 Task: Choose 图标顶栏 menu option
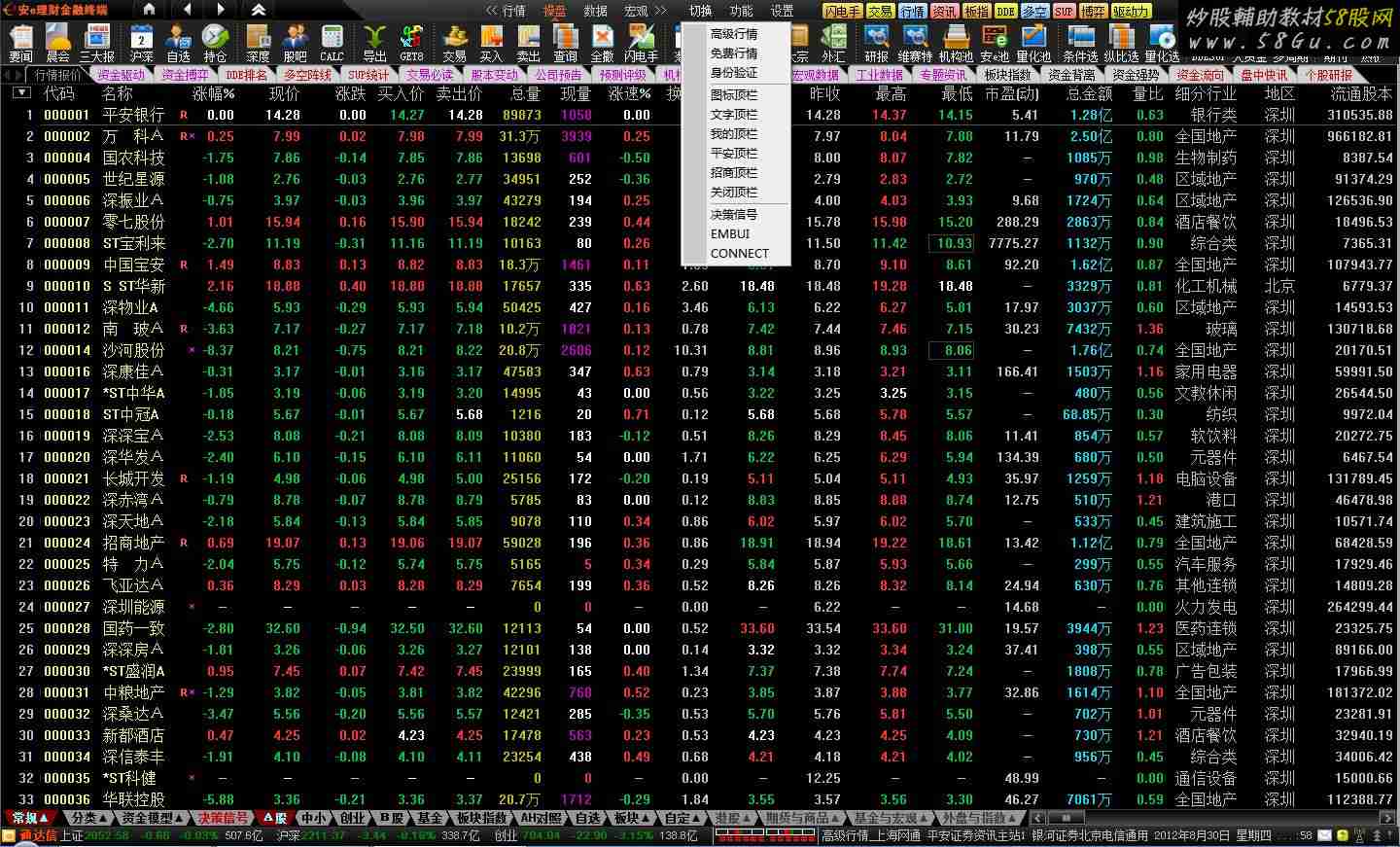(x=734, y=95)
